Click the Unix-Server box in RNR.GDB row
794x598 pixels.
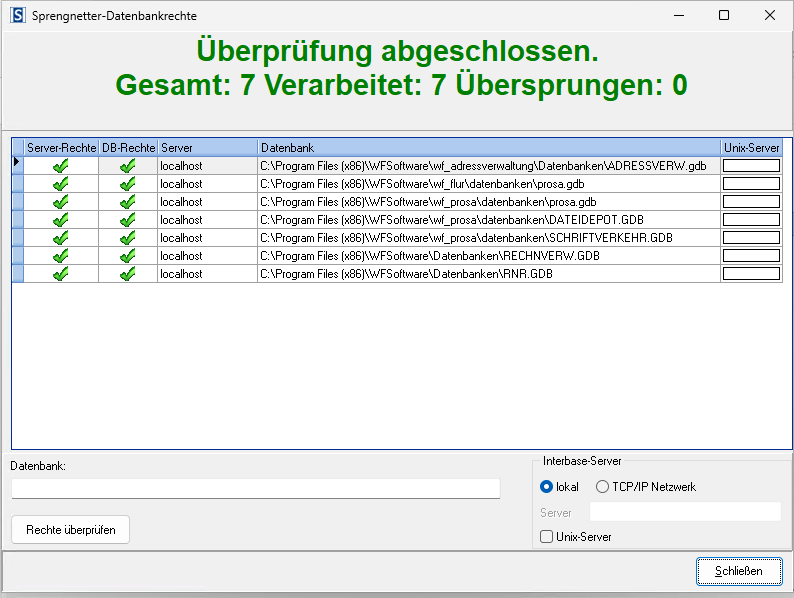coord(751,274)
